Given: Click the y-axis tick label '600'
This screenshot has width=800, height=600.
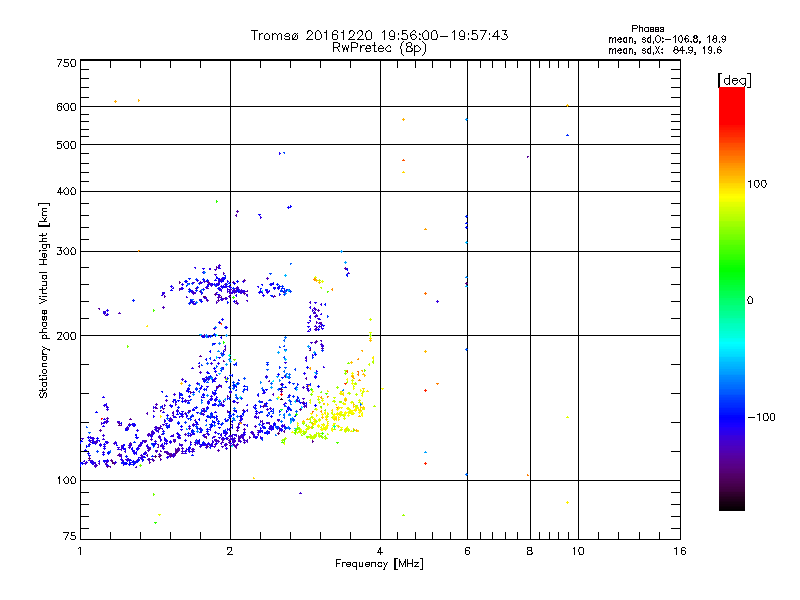Looking at the screenshot, I should 66,107.
